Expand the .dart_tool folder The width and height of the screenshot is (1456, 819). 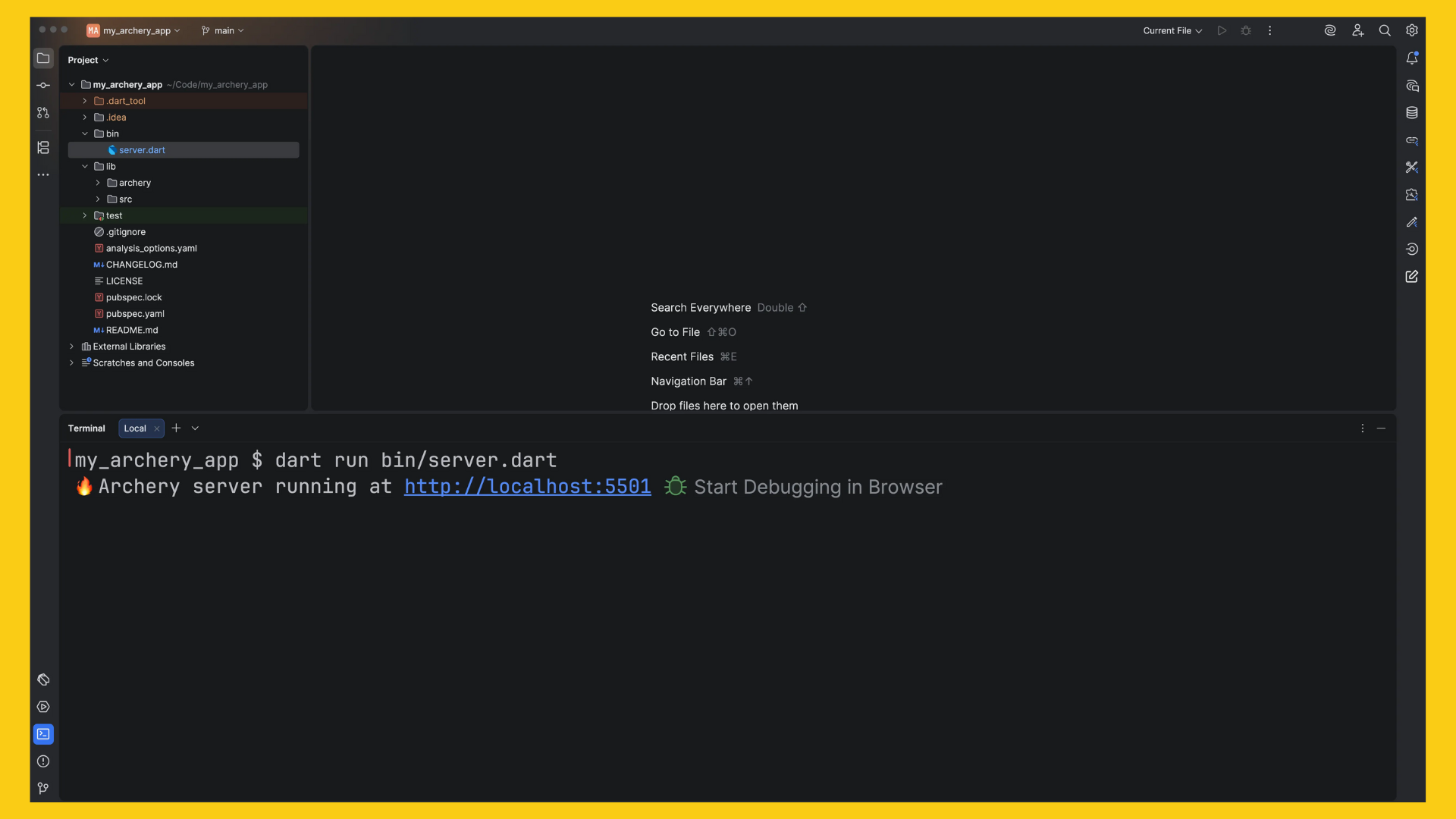coord(85,101)
